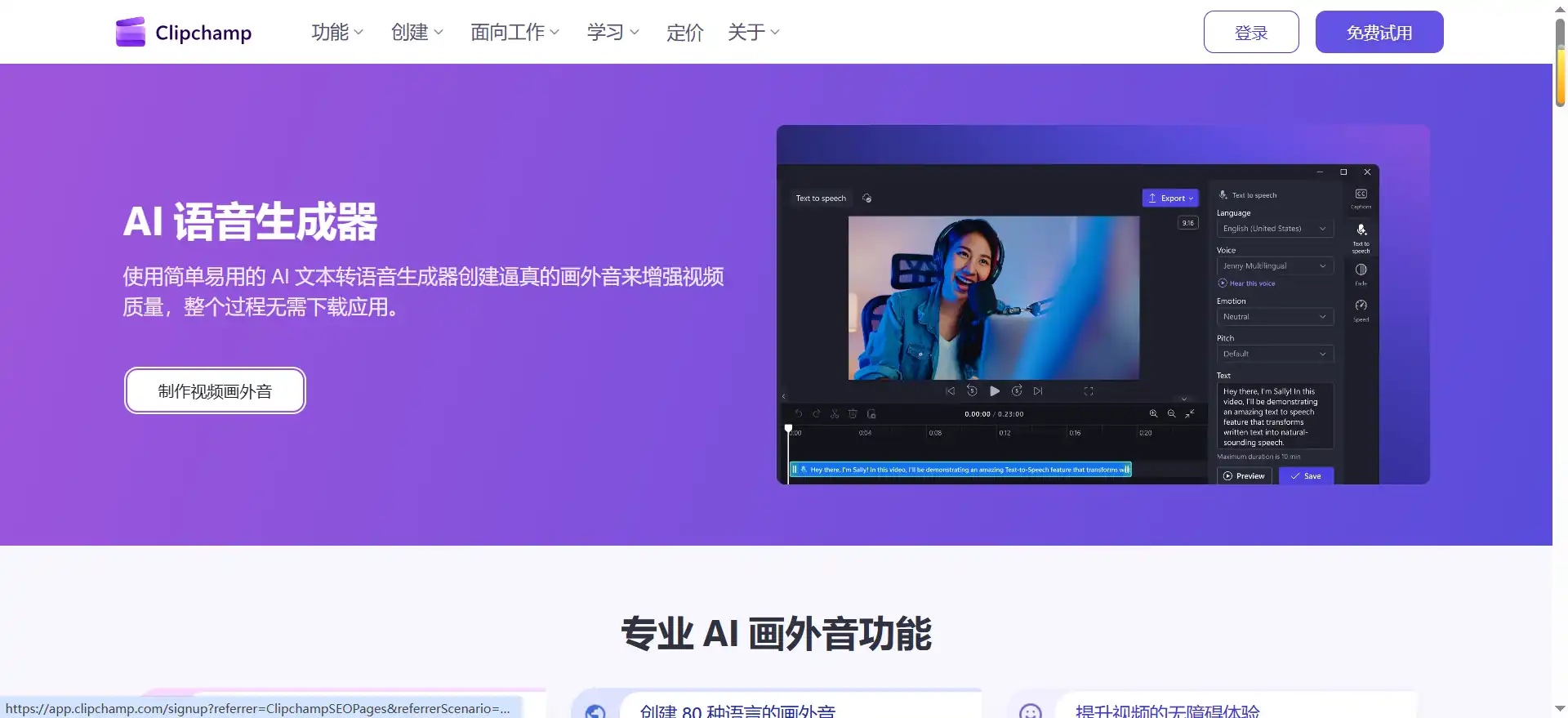Image resolution: width=1568 pixels, height=718 pixels.
Task: Click the fit timeline collapse arrows icon
Action: 1190,413
